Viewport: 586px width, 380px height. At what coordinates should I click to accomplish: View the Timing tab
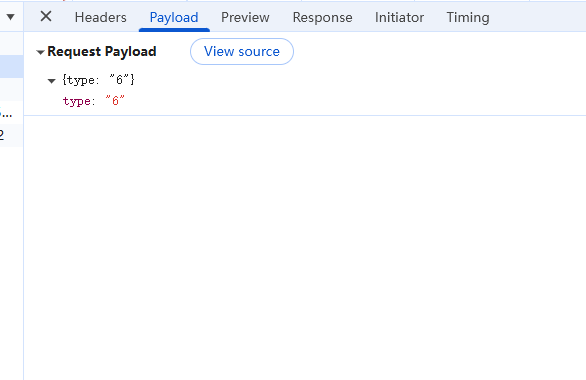[468, 17]
